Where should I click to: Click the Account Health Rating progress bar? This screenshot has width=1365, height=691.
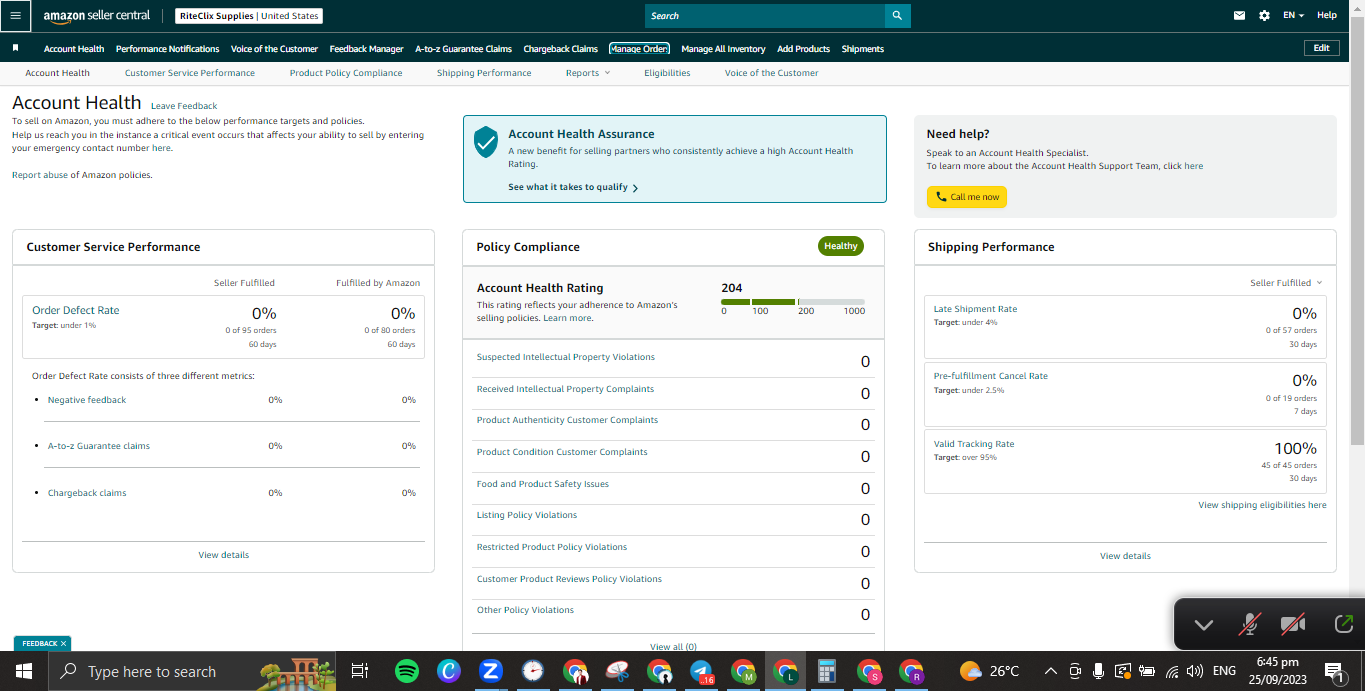coord(793,302)
